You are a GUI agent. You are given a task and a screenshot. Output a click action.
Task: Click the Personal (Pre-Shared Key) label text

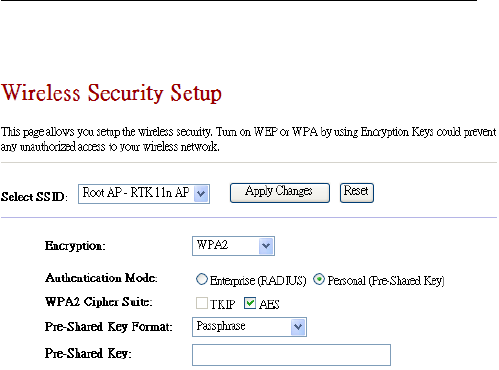click(x=386, y=281)
